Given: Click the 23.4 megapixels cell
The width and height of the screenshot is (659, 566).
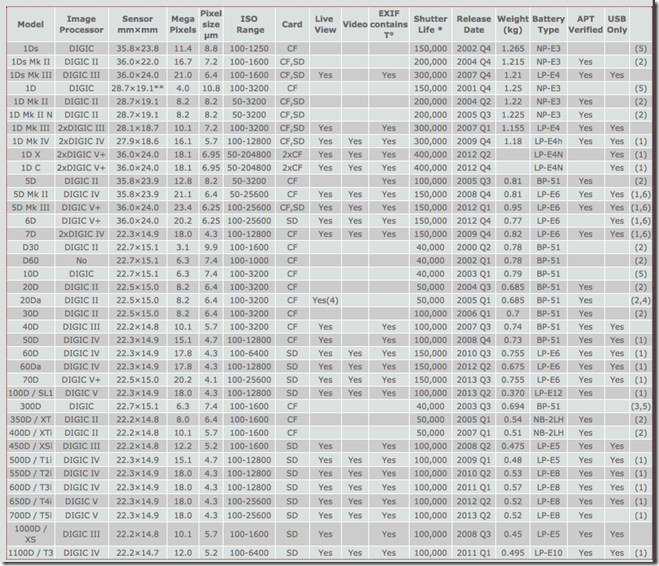Looking at the screenshot, I should tap(183, 208).
